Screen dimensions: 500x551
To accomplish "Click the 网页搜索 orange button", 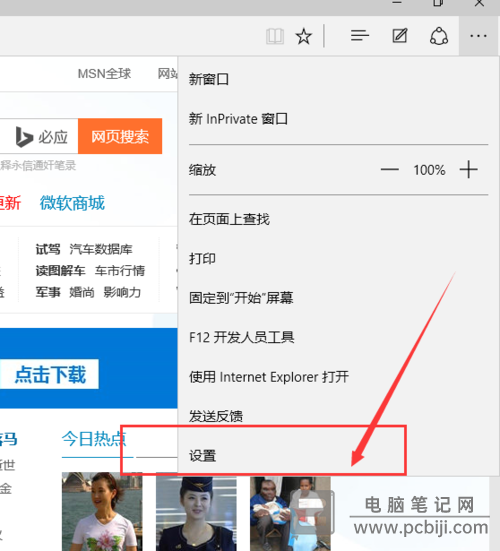I will [x=120, y=136].
